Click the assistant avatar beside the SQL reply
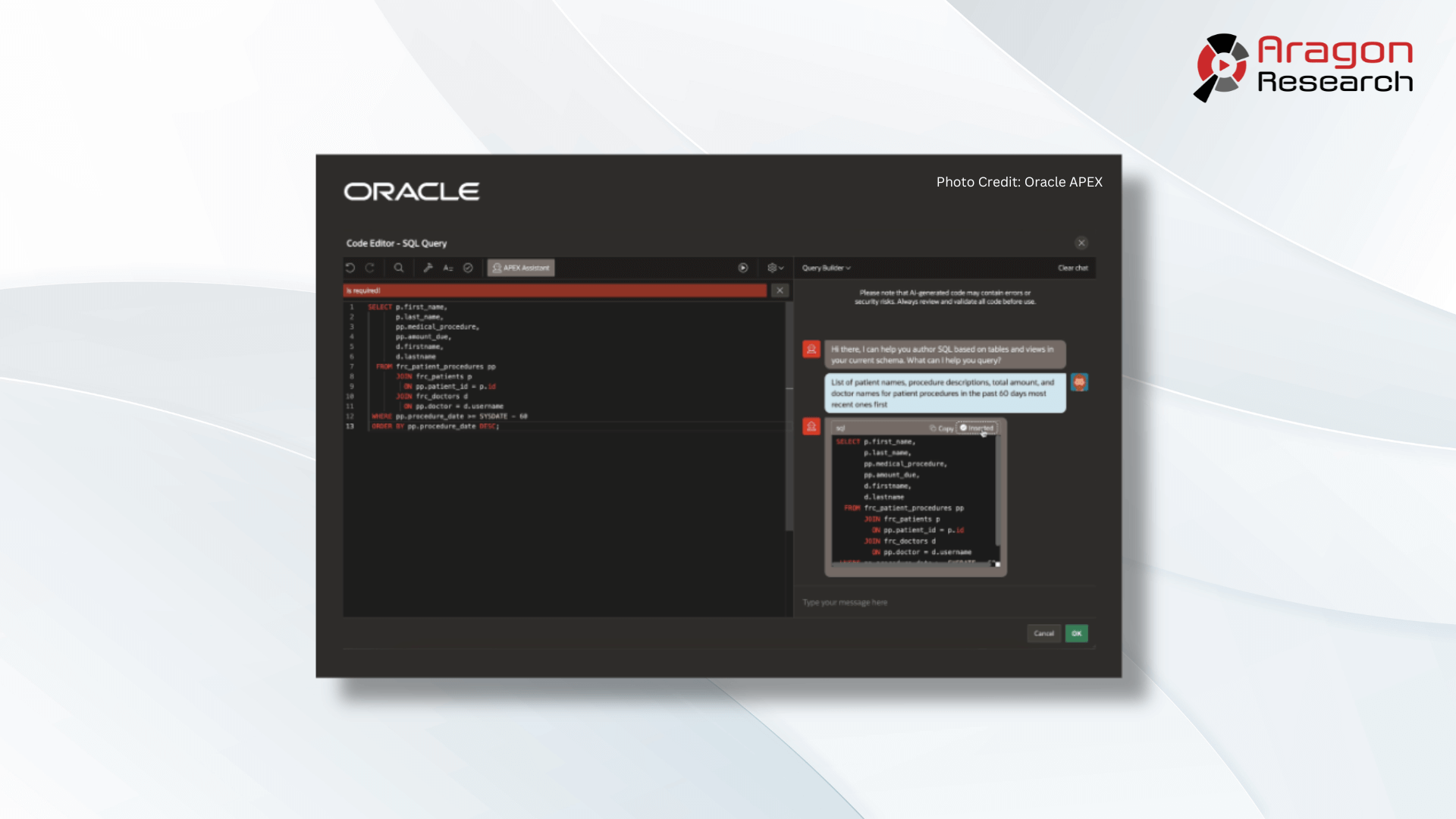 coord(811,426)
